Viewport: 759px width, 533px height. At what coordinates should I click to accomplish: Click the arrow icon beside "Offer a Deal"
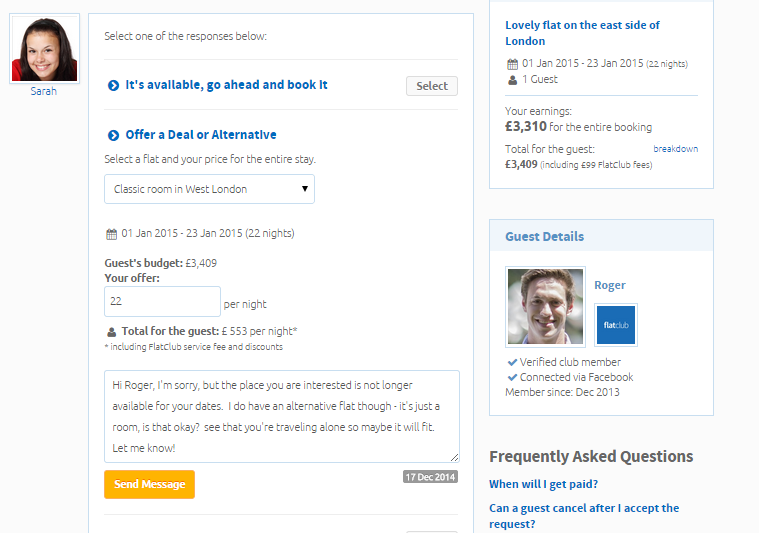pyautogui.click(x=113, y=135)
